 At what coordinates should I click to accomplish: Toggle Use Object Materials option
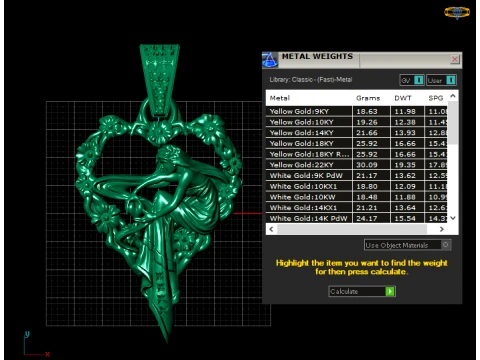tap(408, 245)
